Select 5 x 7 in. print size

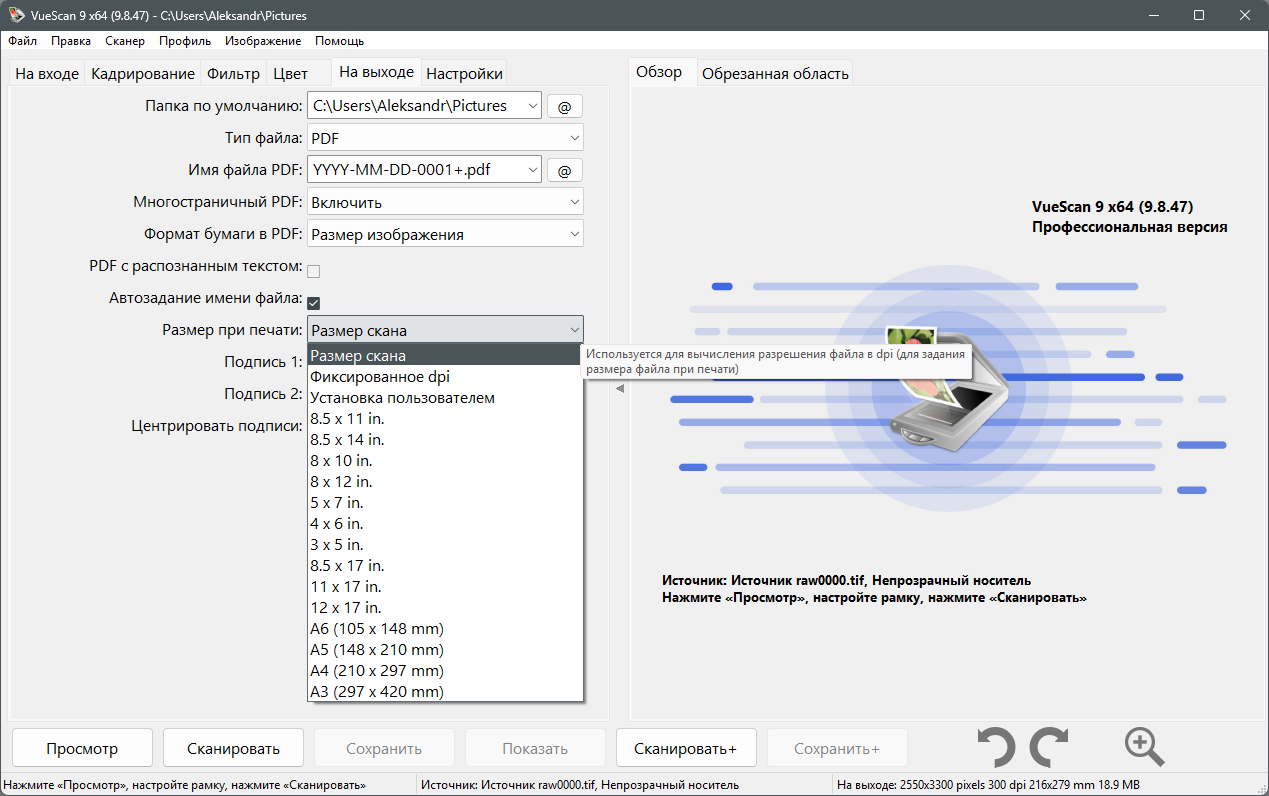coord(445,503)
